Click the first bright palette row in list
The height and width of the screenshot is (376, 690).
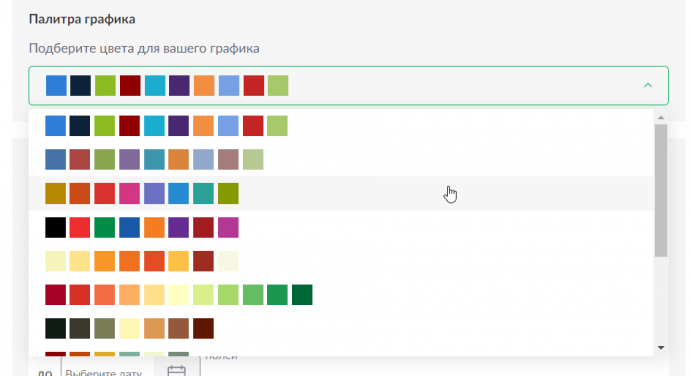coord(341,126)
